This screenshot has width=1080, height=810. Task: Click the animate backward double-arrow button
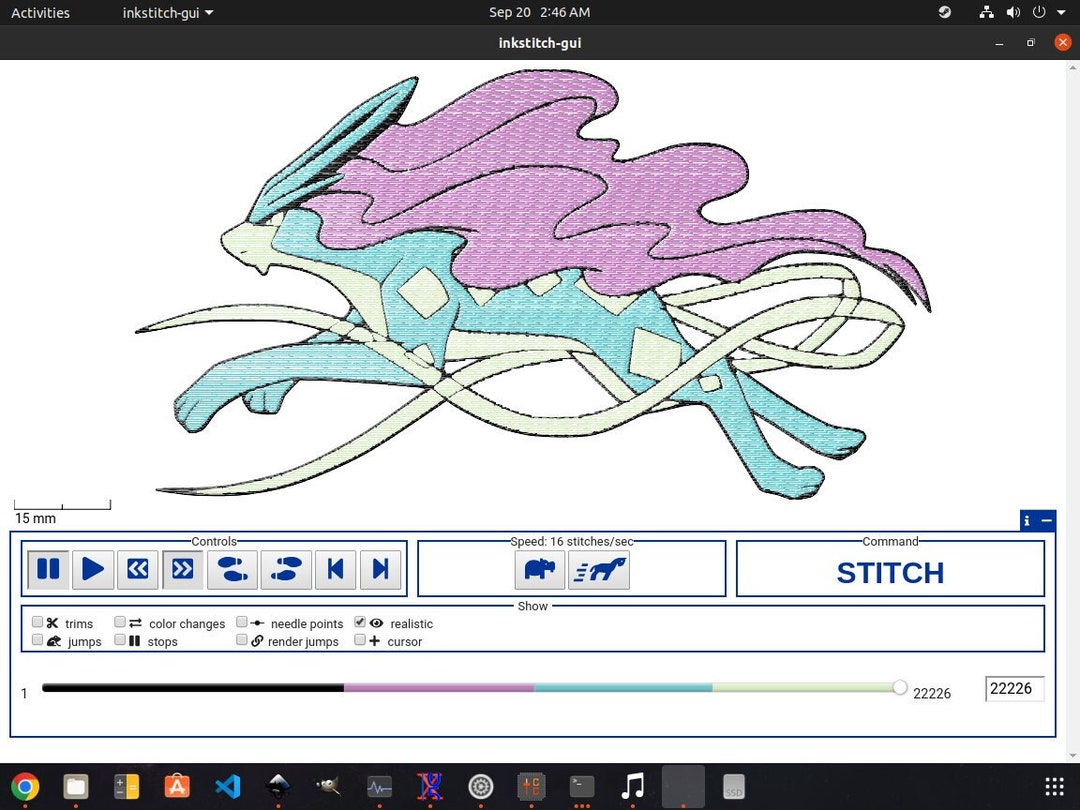(138, 569)
